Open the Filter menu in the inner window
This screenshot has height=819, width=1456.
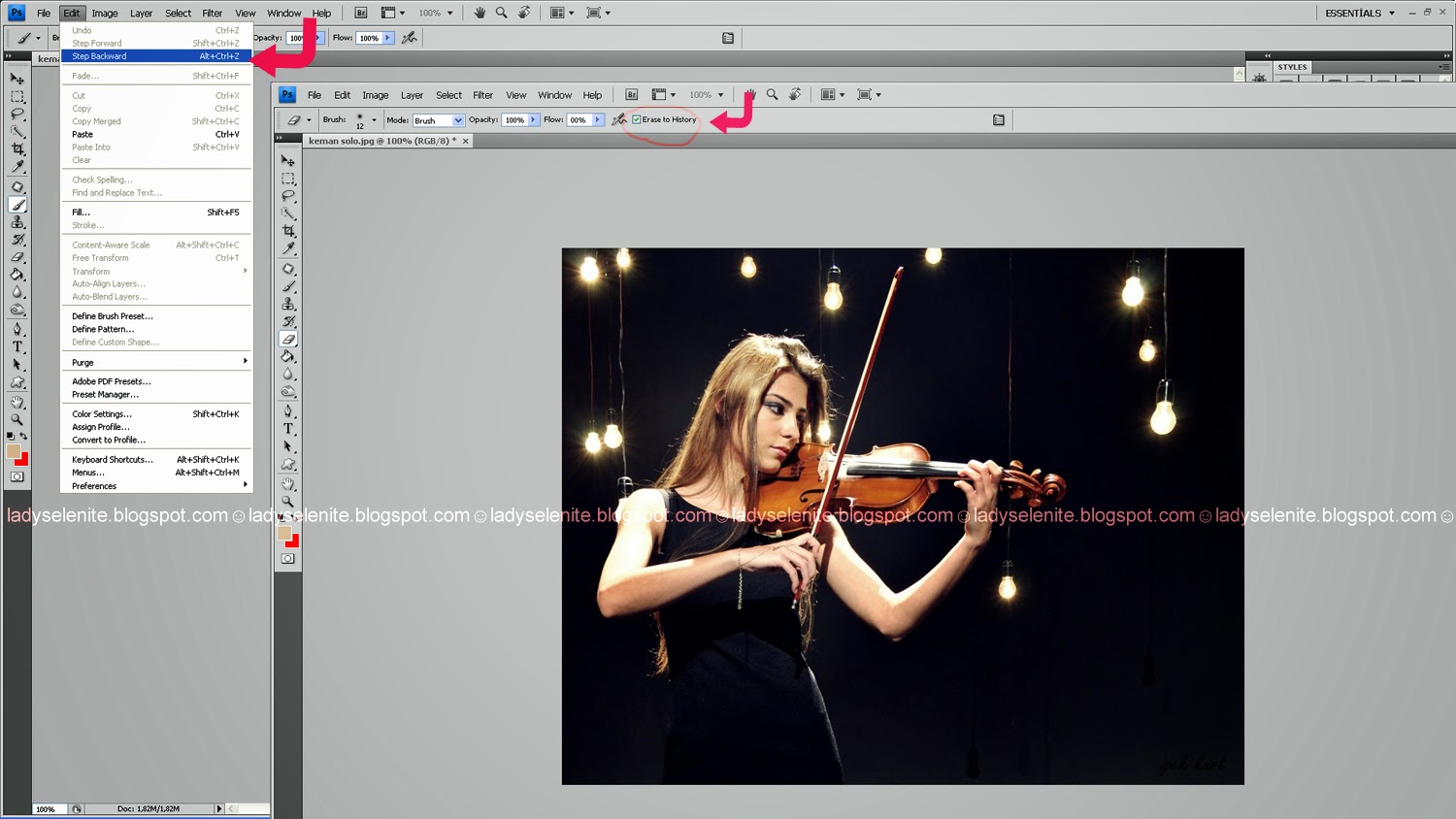[482, 95]
